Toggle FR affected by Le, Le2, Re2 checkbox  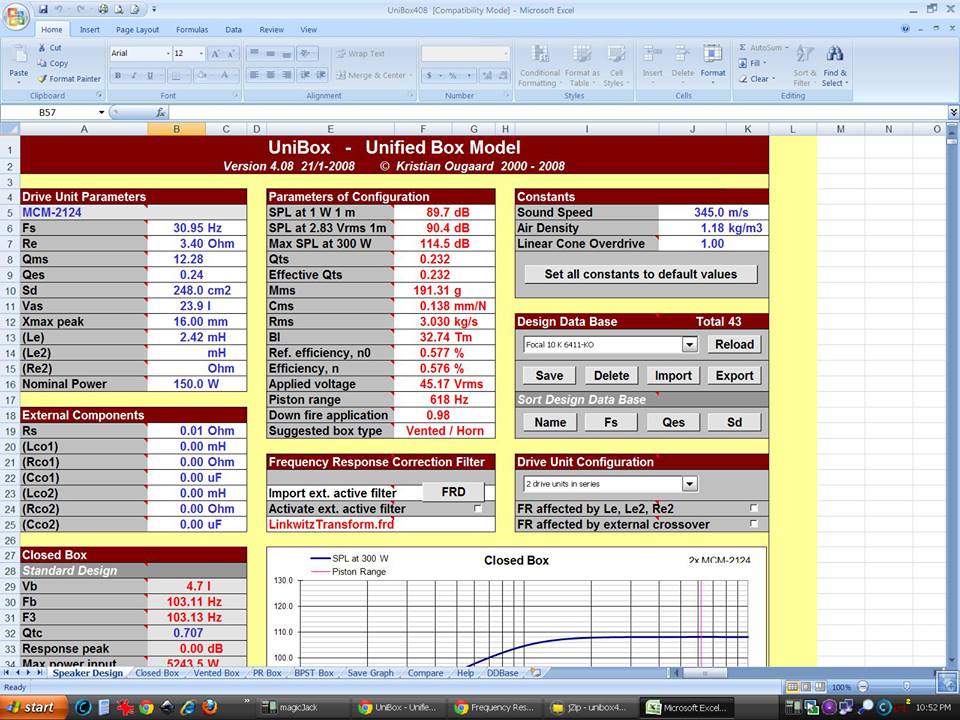click(x=754, y=508)
